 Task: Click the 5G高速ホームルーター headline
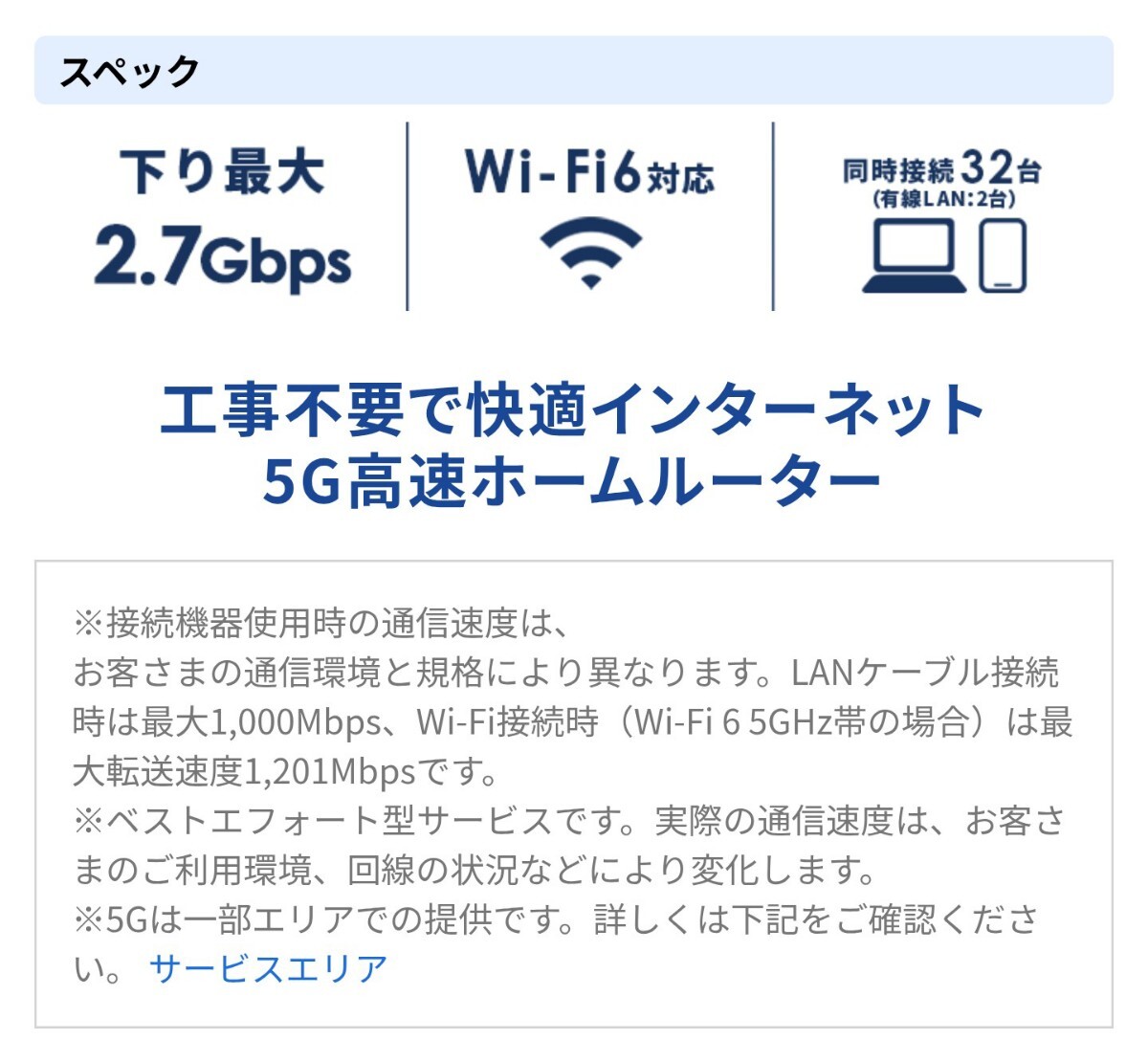pyautogui.click(x=572, y=482)
